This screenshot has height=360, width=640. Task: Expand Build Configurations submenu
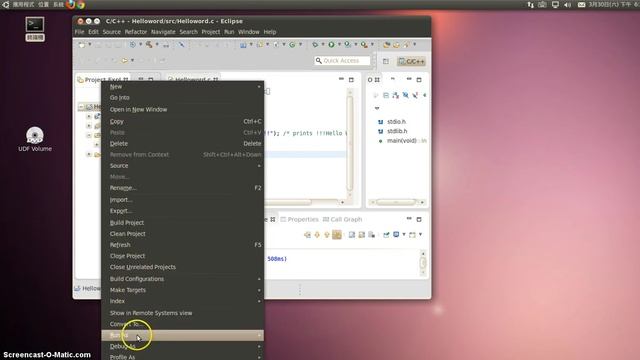coord(182,279)
